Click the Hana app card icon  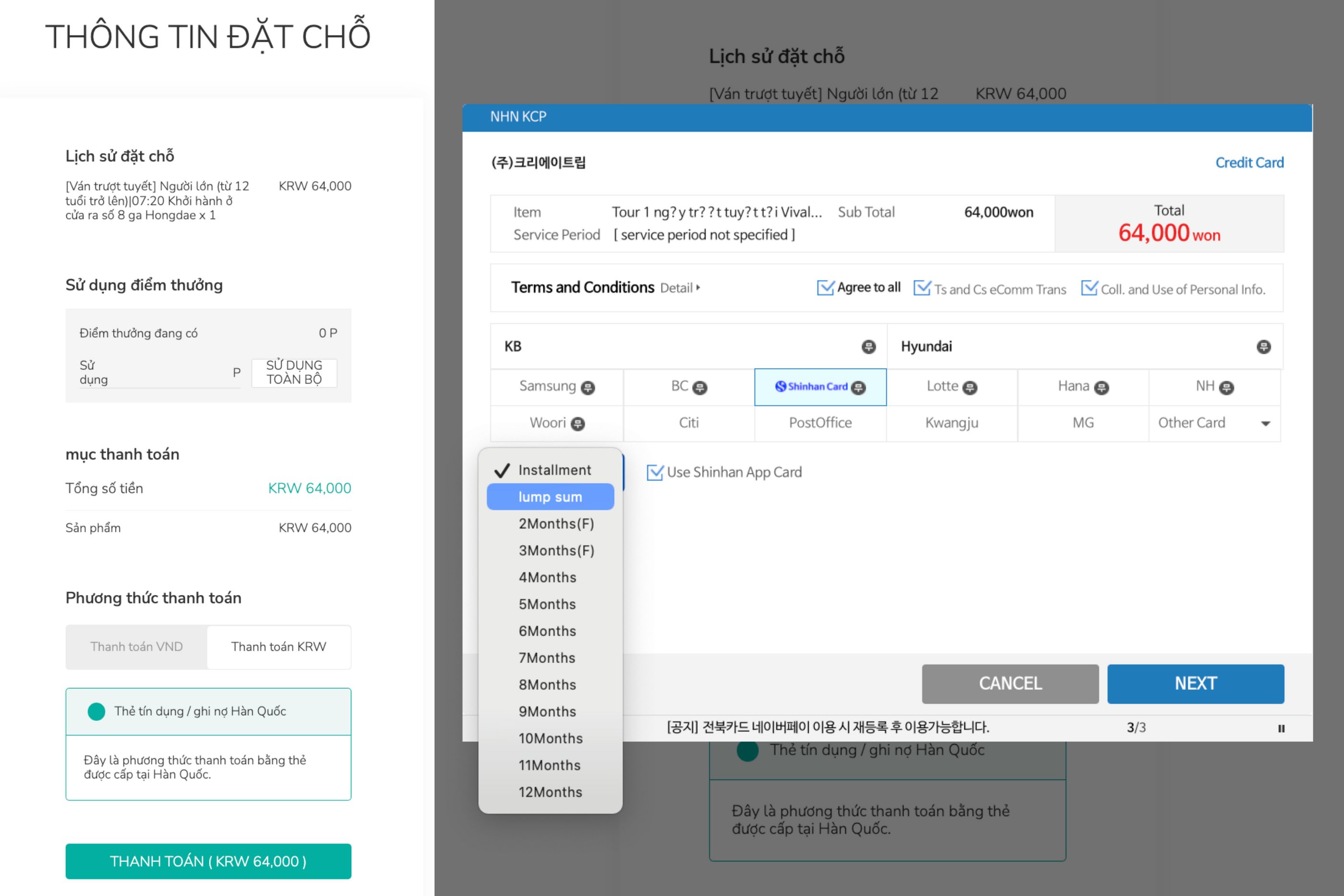1102,387
